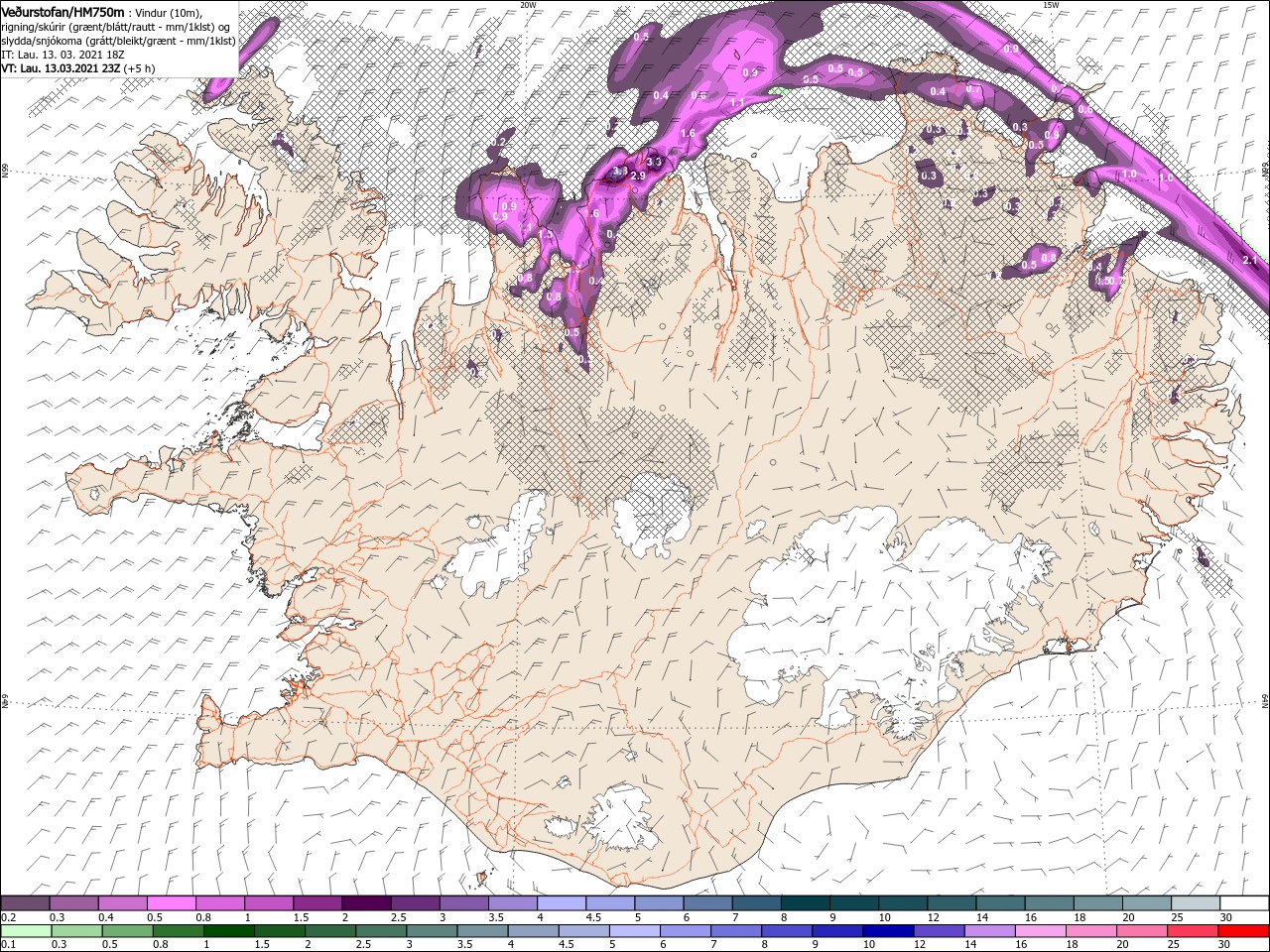Click the '2.9' precipitation value on the map

(638, 176)
